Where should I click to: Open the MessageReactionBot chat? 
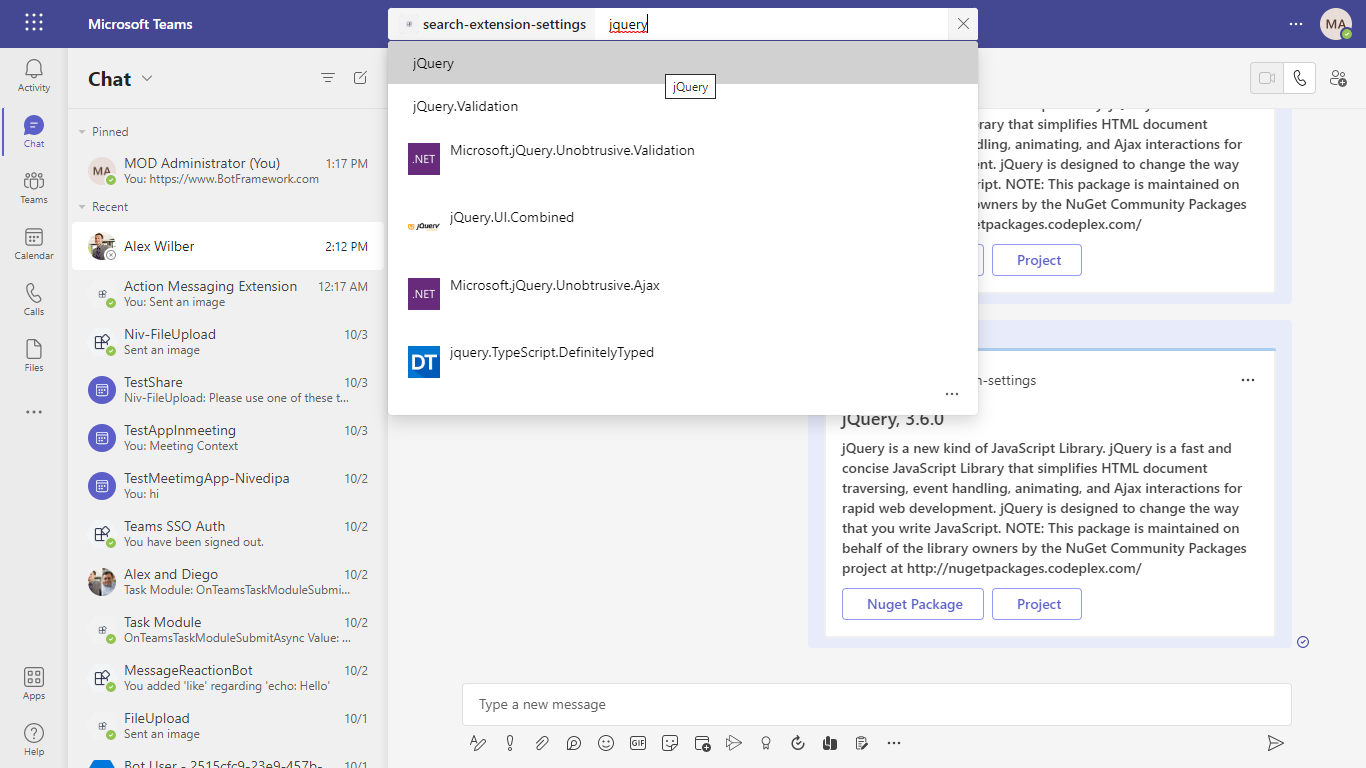[227, 678]
